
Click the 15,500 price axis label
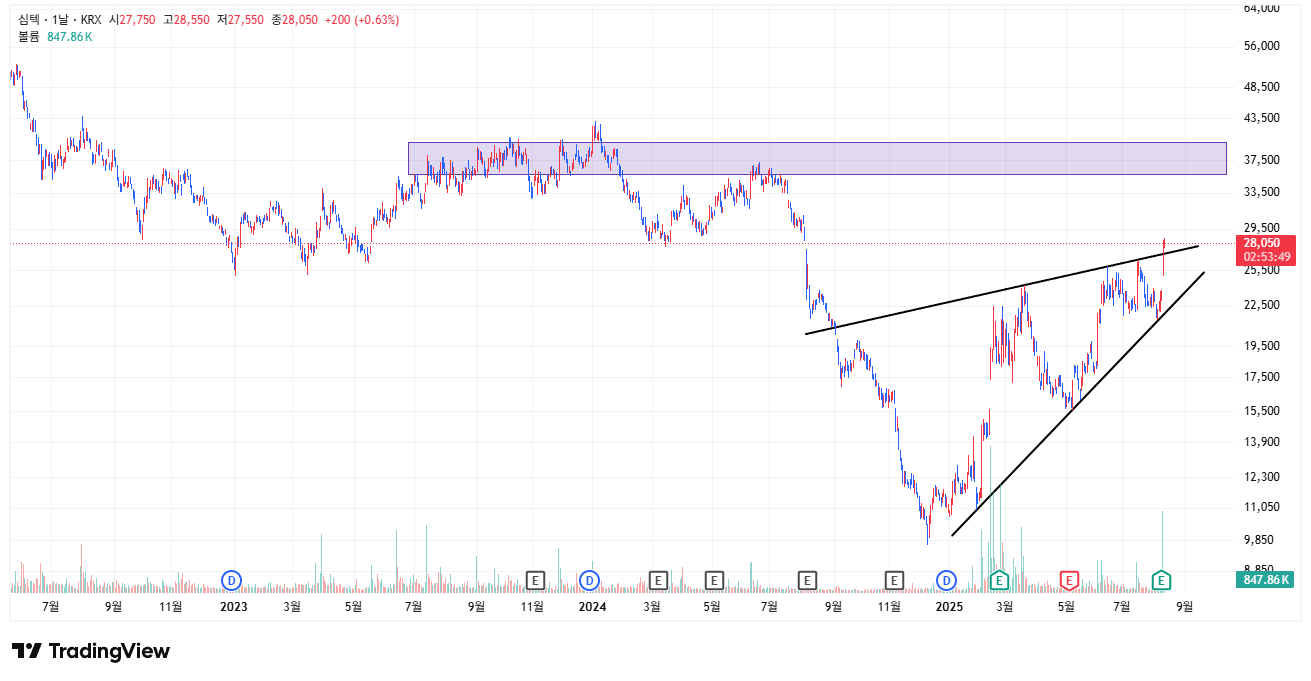pos(1262,411)
